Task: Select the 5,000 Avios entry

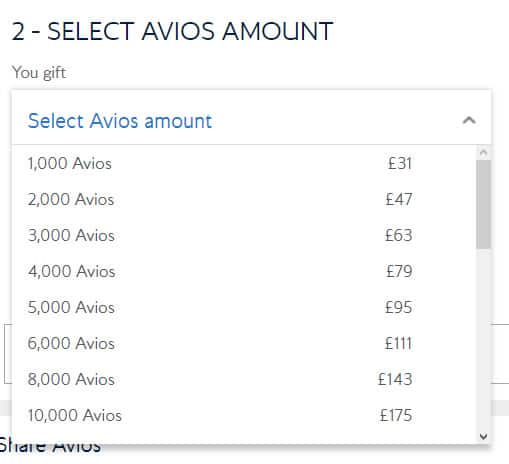Action: 244,307
